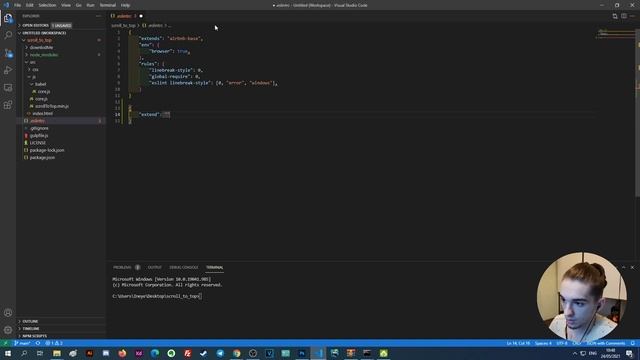Viewport: 640px width, 360px height.
Task: Open package-lock.json in the explorer
Action: click(47, 150)
